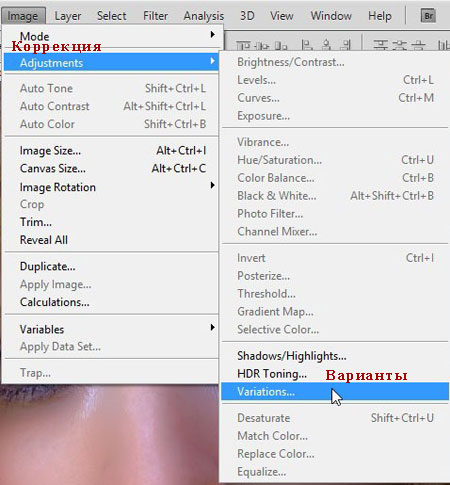Click the Align left edges icon

(307, 45)
